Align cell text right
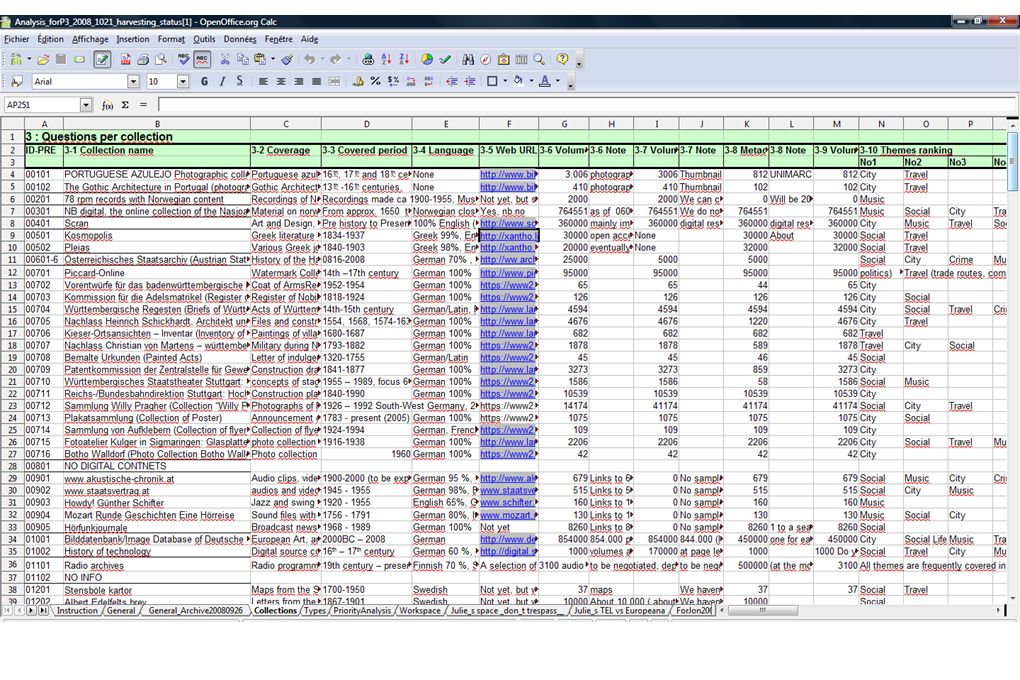The image size is (1020, 680). pyautogui.click(x=298, y=81)
